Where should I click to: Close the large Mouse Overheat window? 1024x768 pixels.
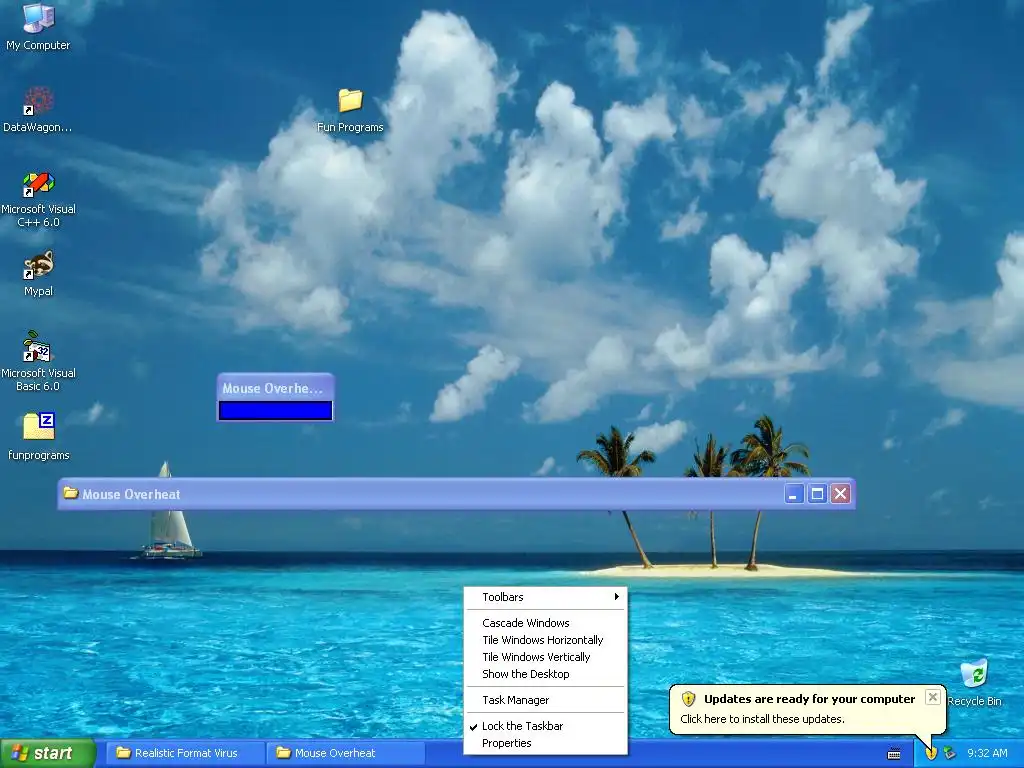coord(840,494)
